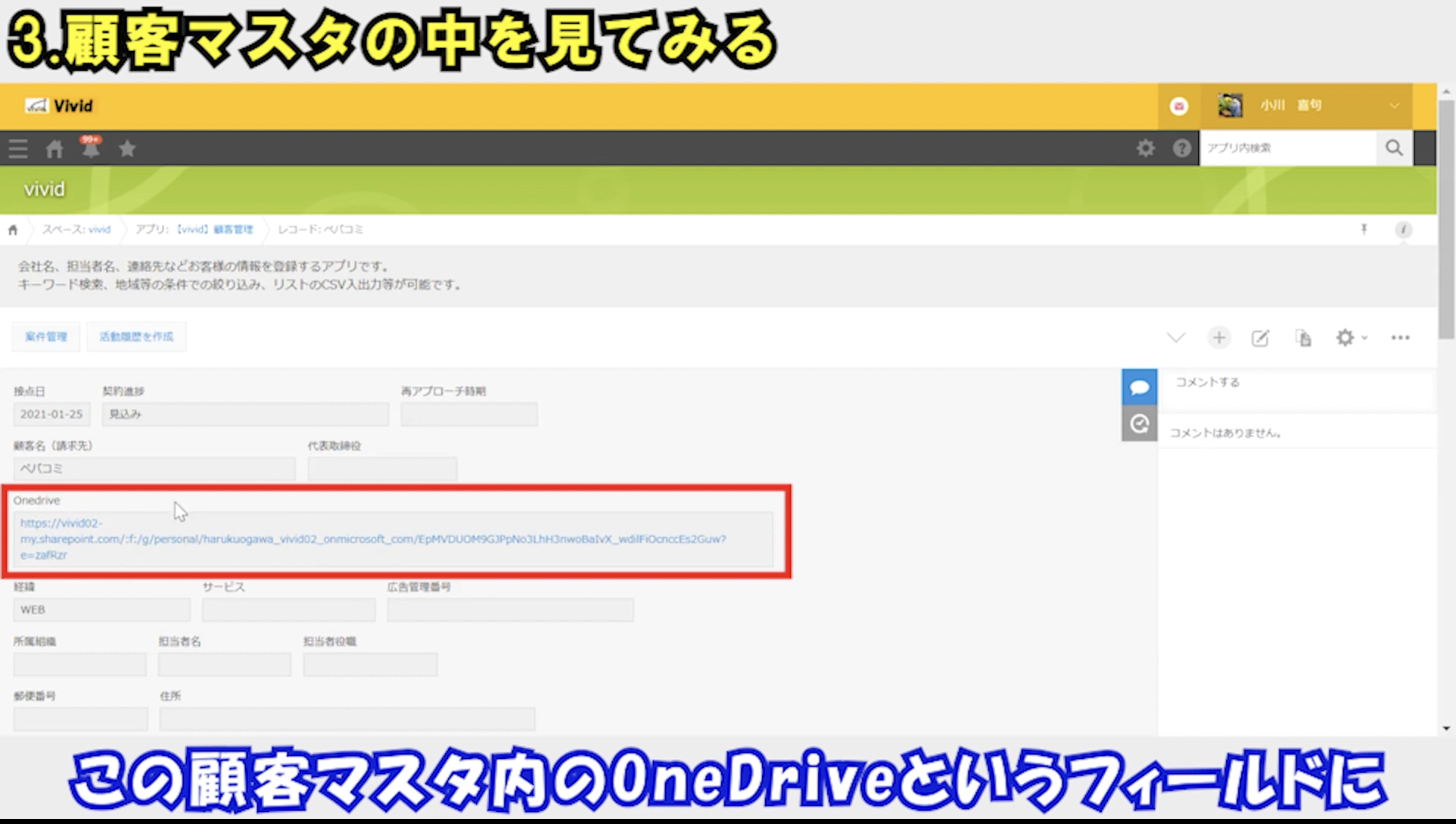Viewport: 1456px width, 824px height.
Task: Open the help question mark icon
Action: point(1181,148)
